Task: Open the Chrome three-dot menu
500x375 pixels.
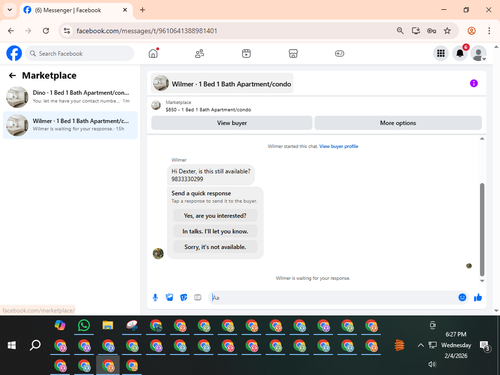Action: click(489, 31)
